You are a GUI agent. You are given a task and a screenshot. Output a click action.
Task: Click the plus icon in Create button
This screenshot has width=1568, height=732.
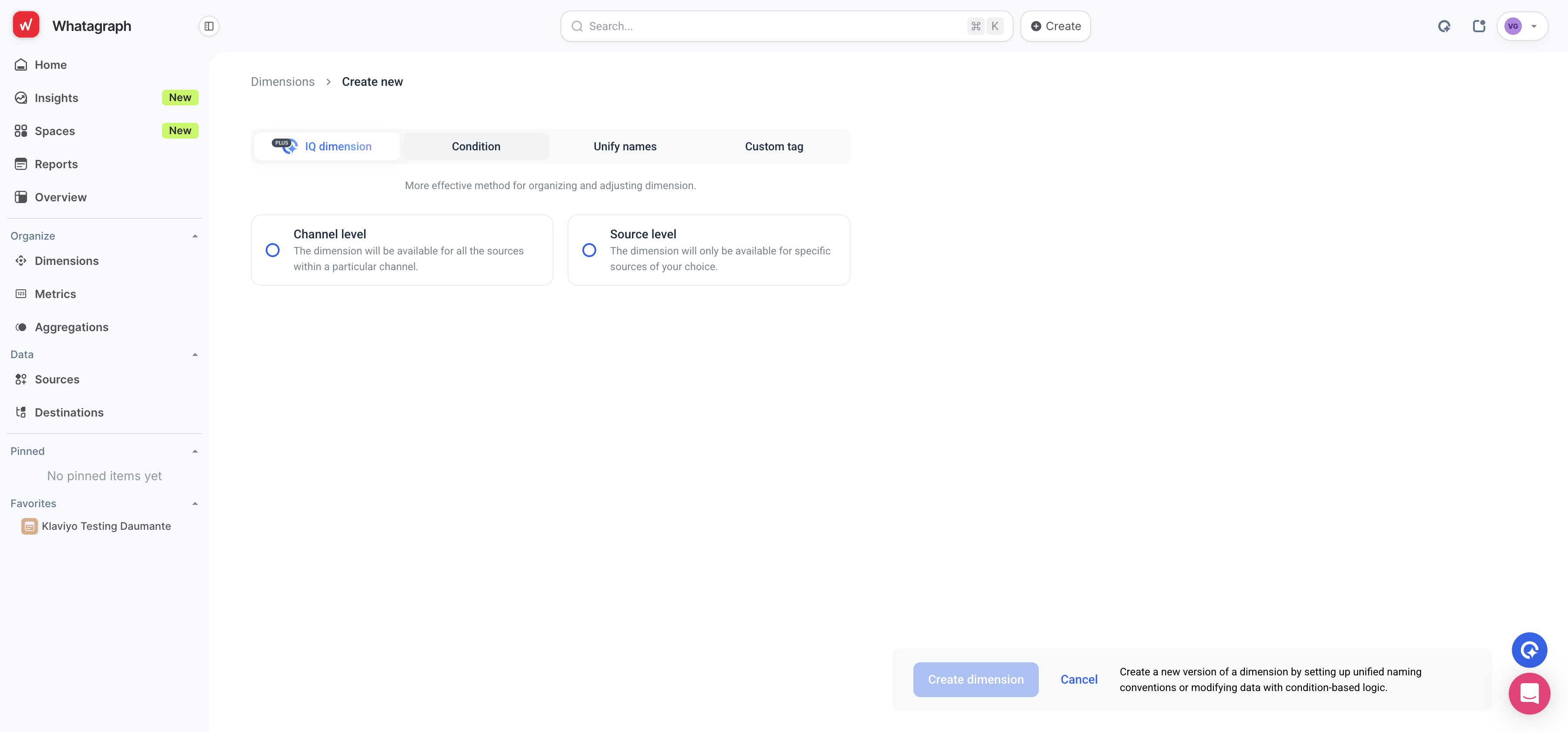(x=1035, y=26)
